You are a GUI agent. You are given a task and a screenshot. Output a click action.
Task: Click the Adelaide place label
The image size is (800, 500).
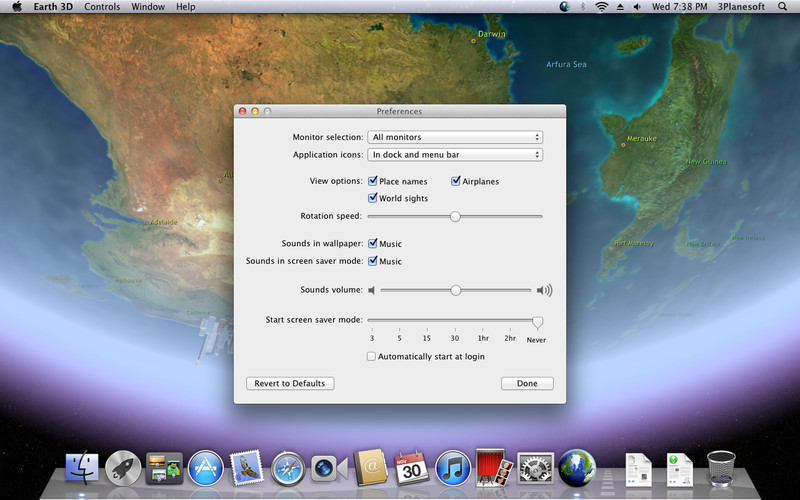(x=163, y=222)
